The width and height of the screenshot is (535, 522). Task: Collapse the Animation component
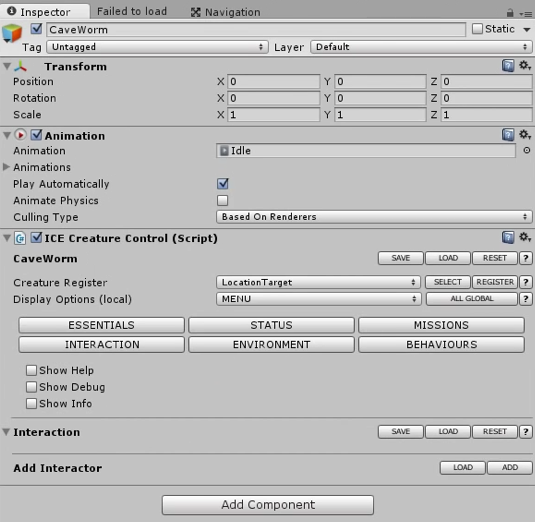7,135
